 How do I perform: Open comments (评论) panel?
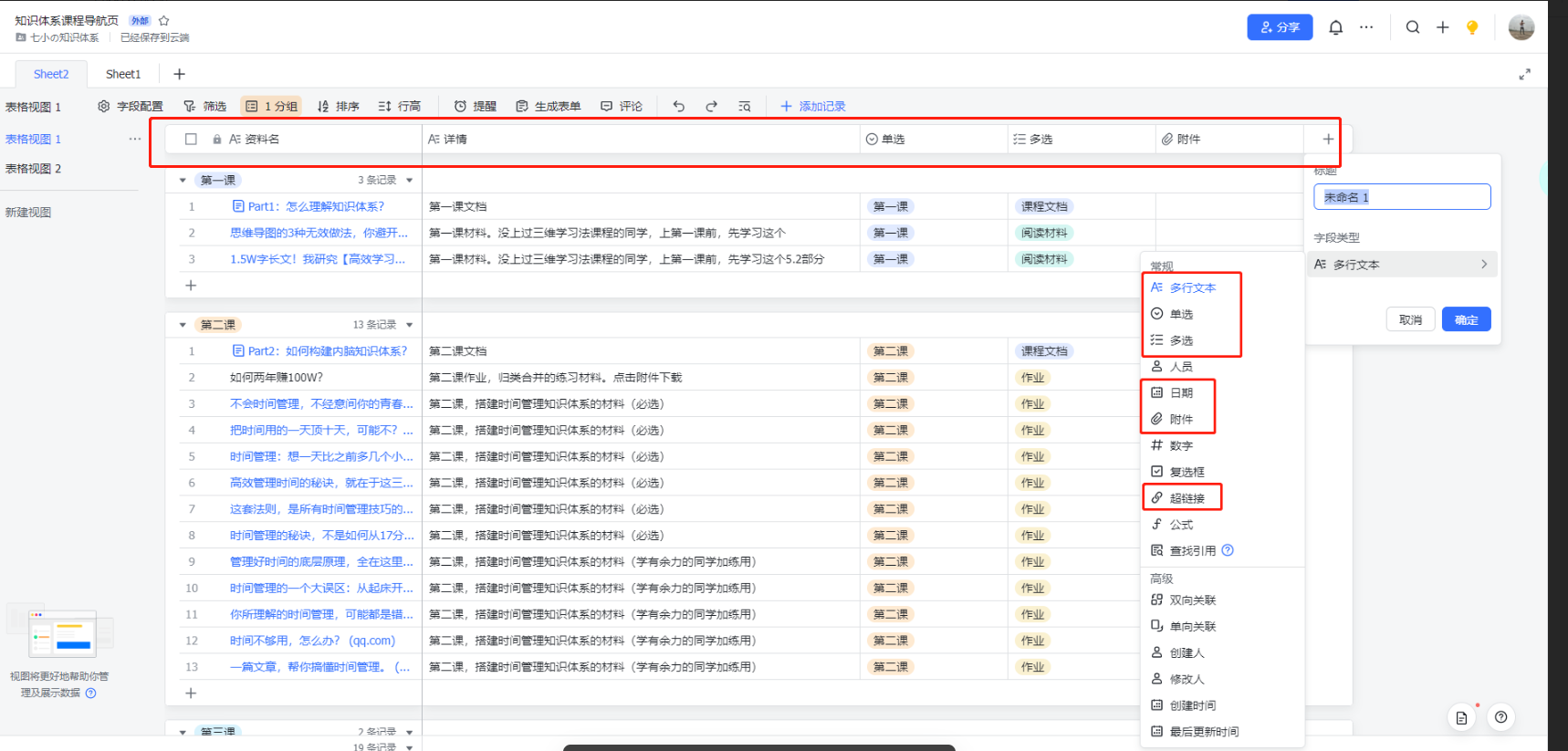(x=622, y=106)
